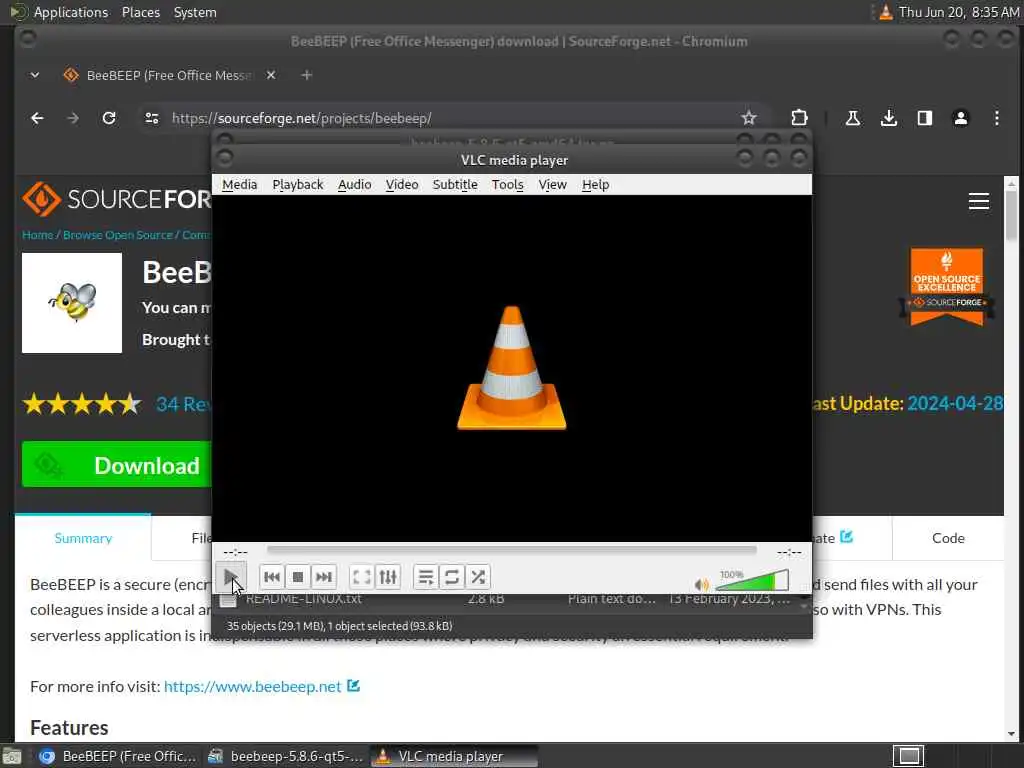Screen dimensions: 1024x768
Task: Open the Places menu
Action: tap(141, 12)
